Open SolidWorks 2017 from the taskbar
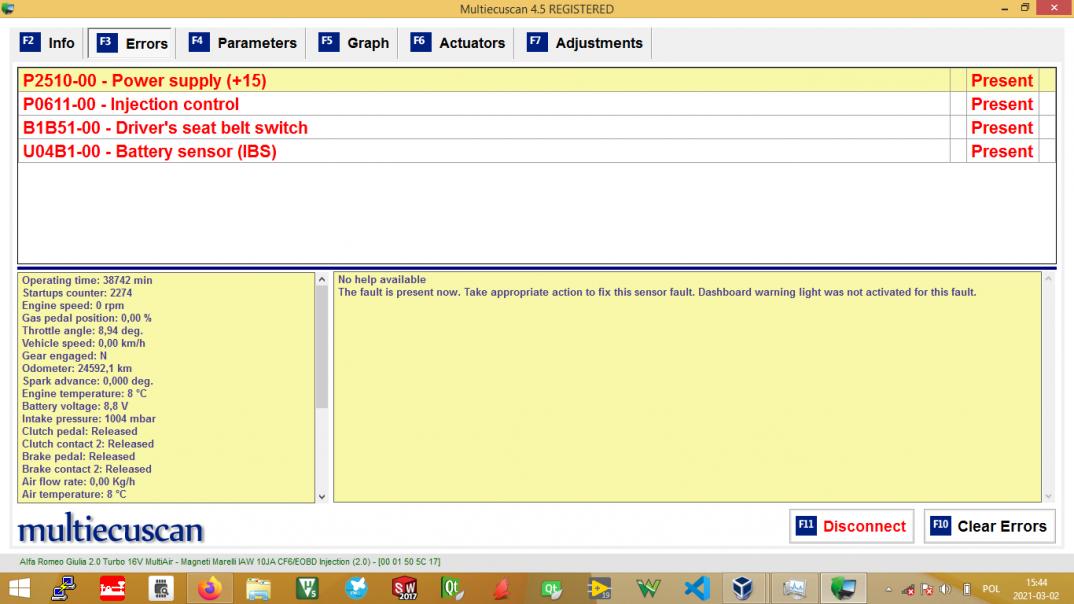Screen dimensions: 1074x604 click(x=404, y=588)
